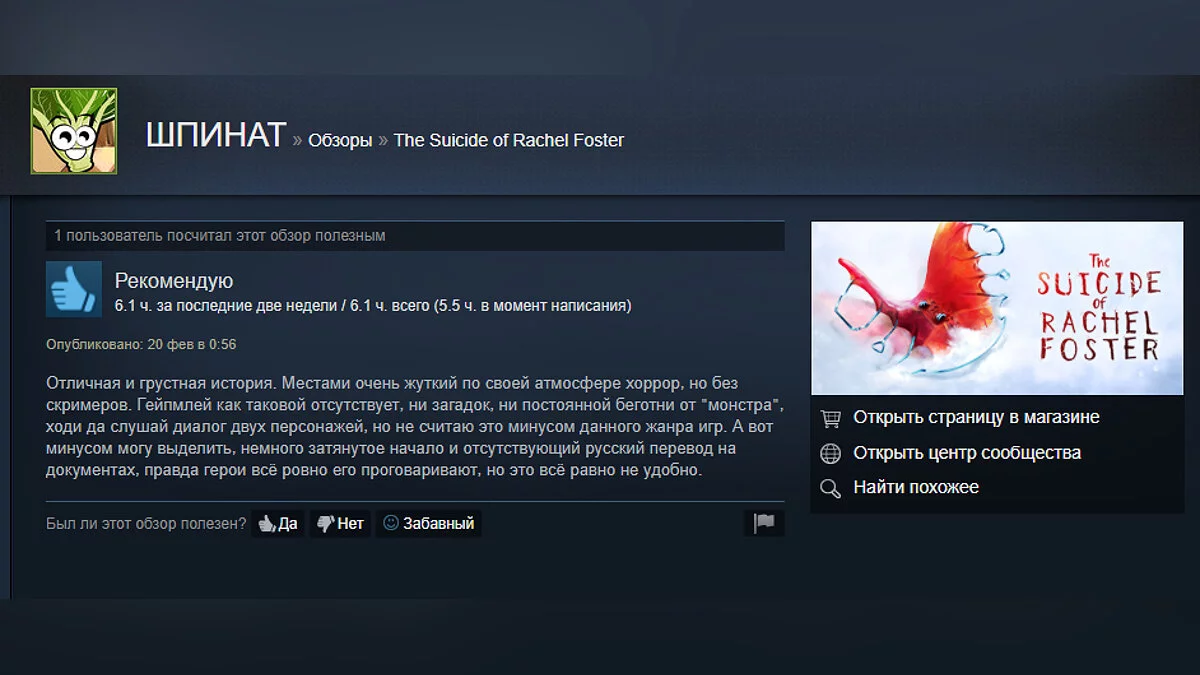Vote Нет on review helpfulness
The height and width of the screenshot is (675, 1200).
pos(340,523)
